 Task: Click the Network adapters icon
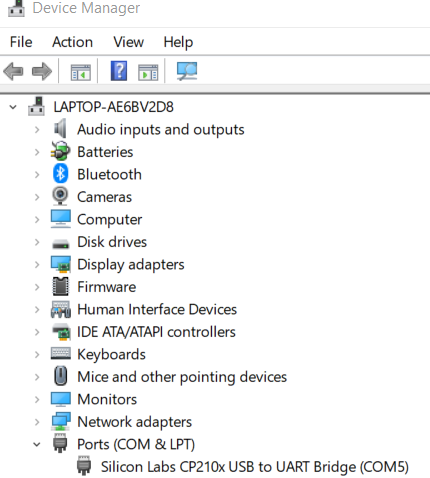pos(61,422)
